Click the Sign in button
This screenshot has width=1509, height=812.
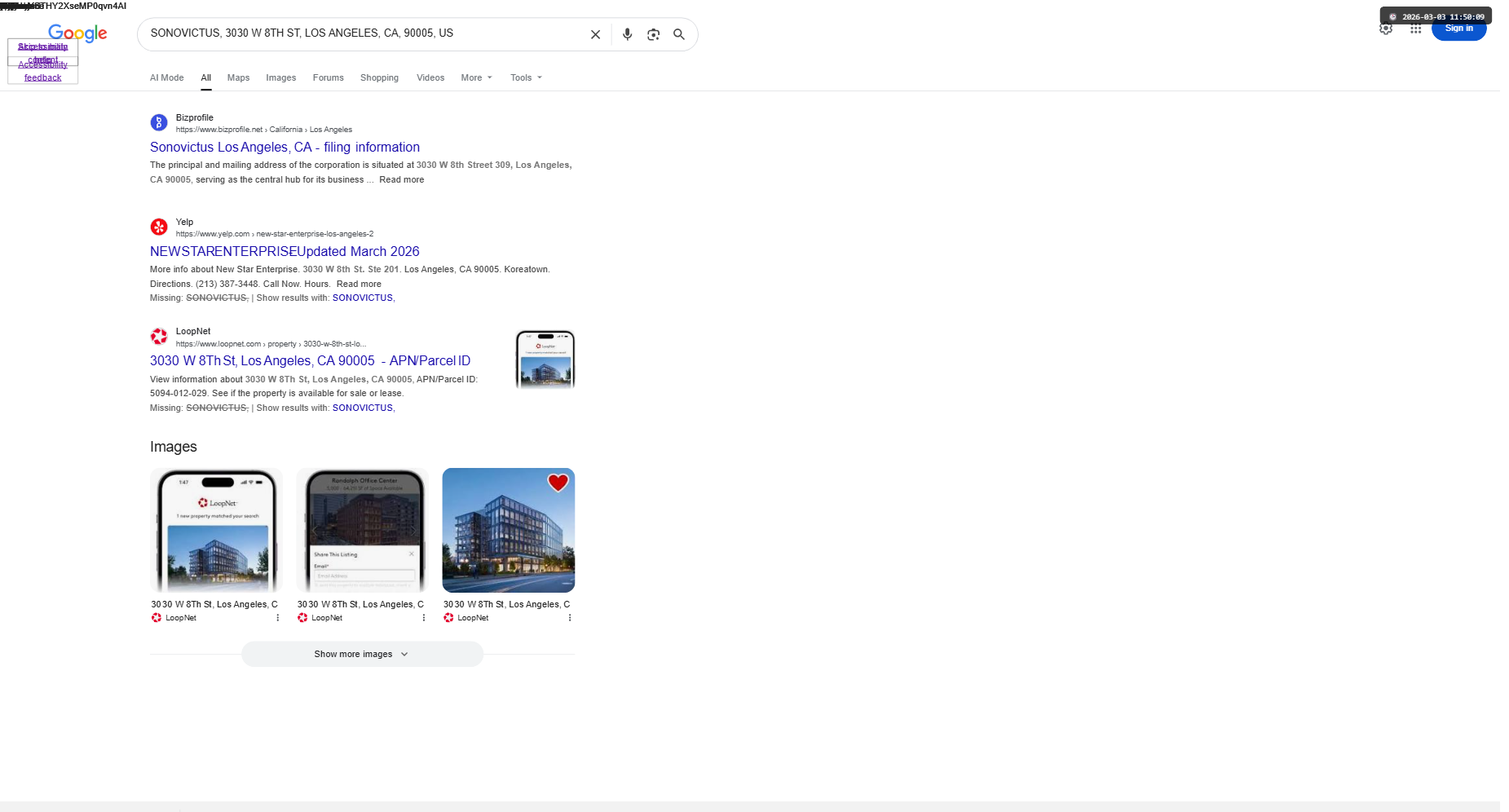click(1459, 29)
